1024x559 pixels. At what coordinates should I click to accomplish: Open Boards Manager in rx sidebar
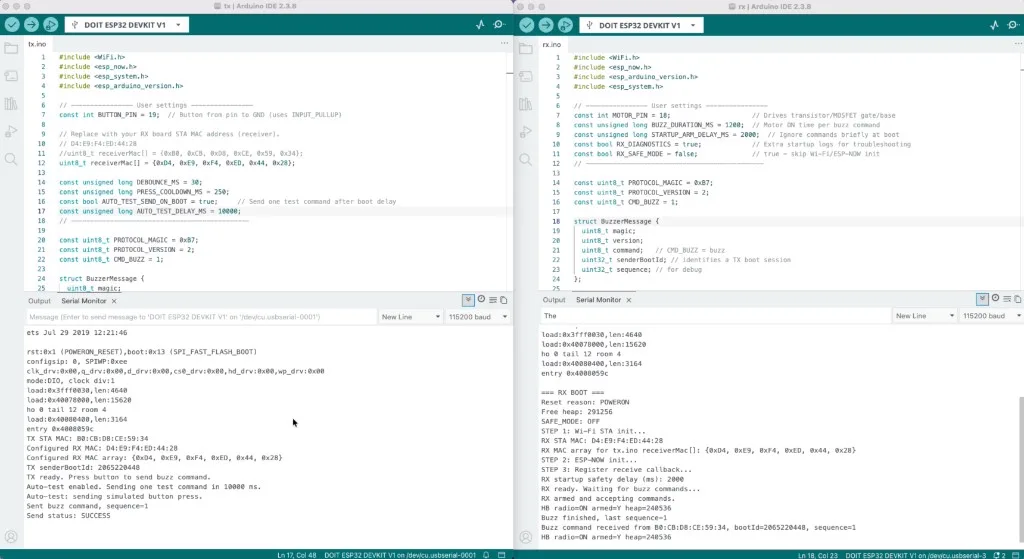pyautogui.click(x=526, y=76)
